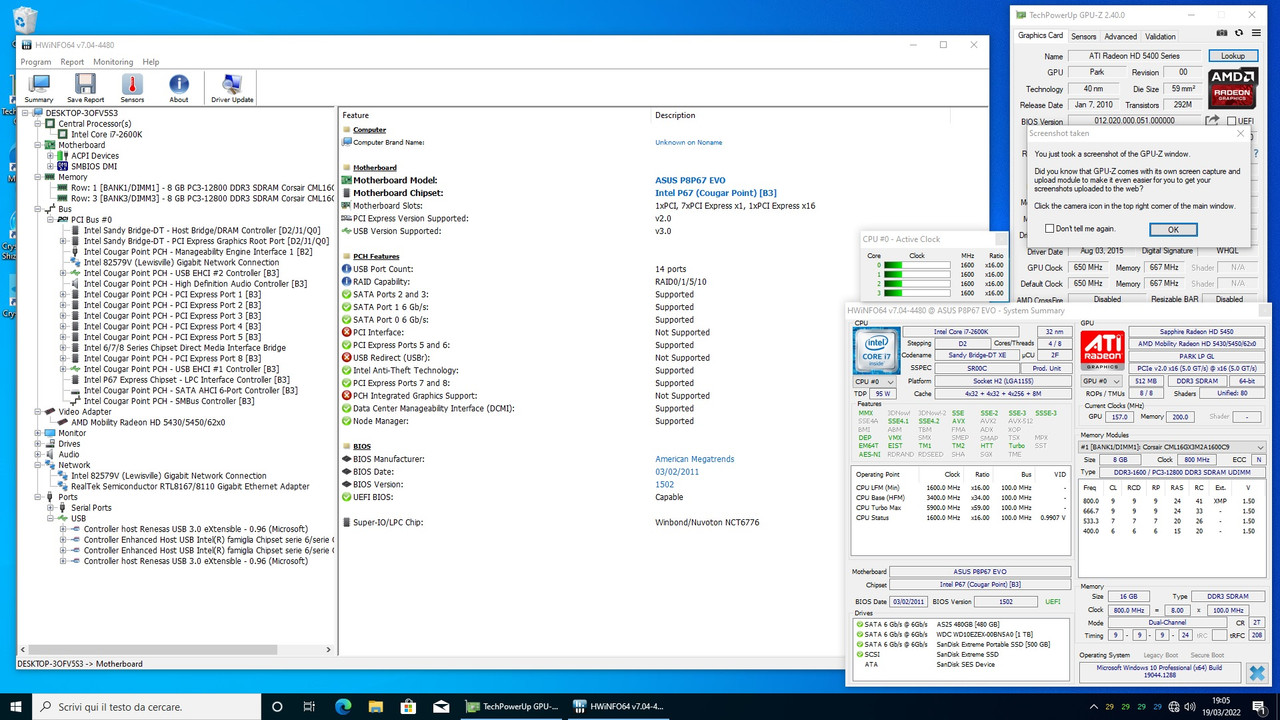Screen dimensions: 1280x720
Task: Open the Report menu in HWiNFO64
Action: 72,62
